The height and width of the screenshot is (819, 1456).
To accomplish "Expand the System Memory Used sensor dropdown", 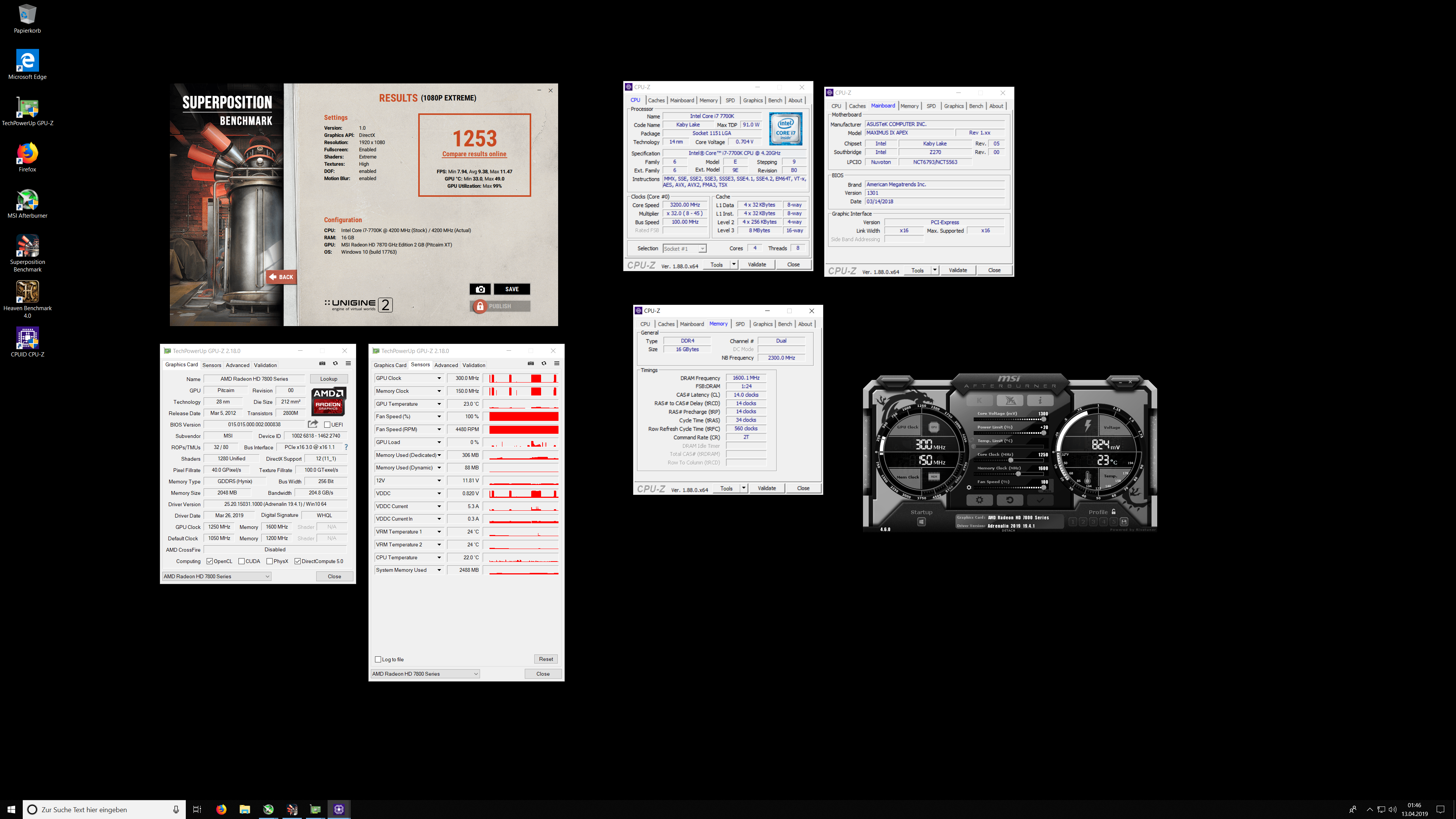I will point(439,570).
